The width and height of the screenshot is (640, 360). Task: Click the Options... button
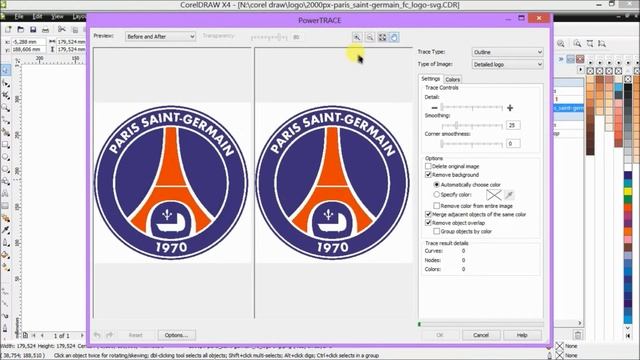[x=176, y=335]
